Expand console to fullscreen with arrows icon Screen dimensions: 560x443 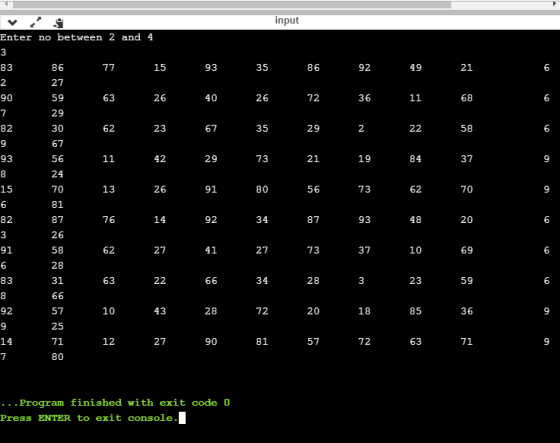point(36,23)
